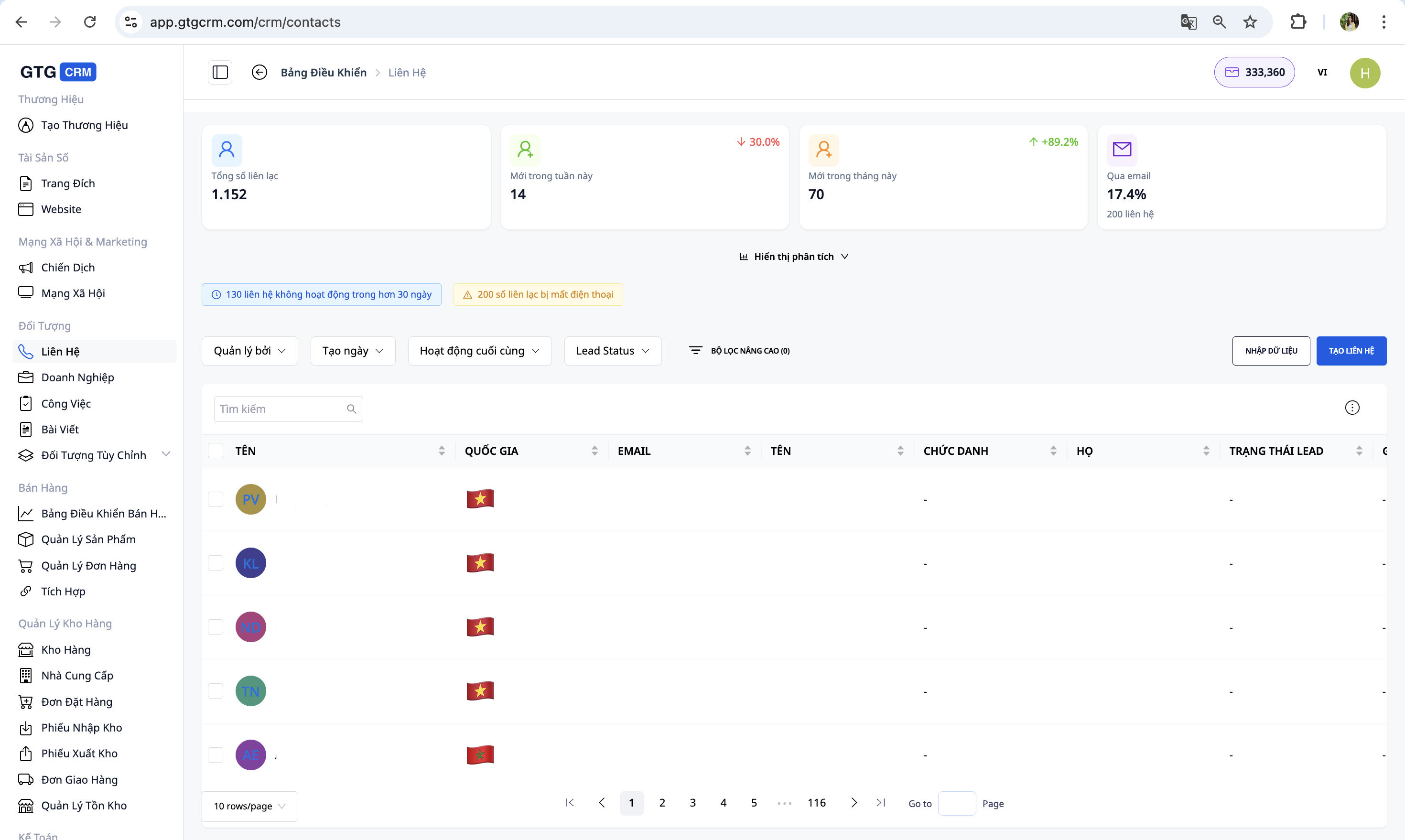Click the back arrow circle icon

[x=259, y=73]
